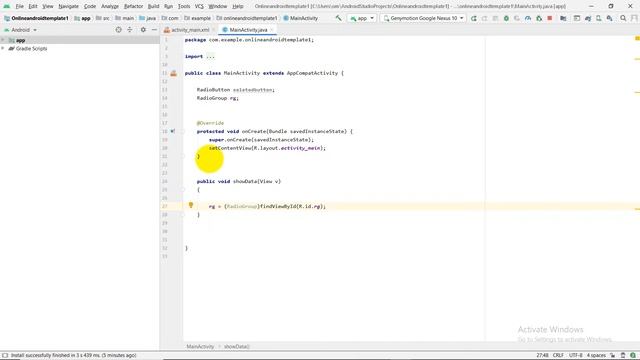Click the Profile app gauge icon
The width and height of the screenshot is (640, 360).
pyautogui.click(x=528, y=18)
